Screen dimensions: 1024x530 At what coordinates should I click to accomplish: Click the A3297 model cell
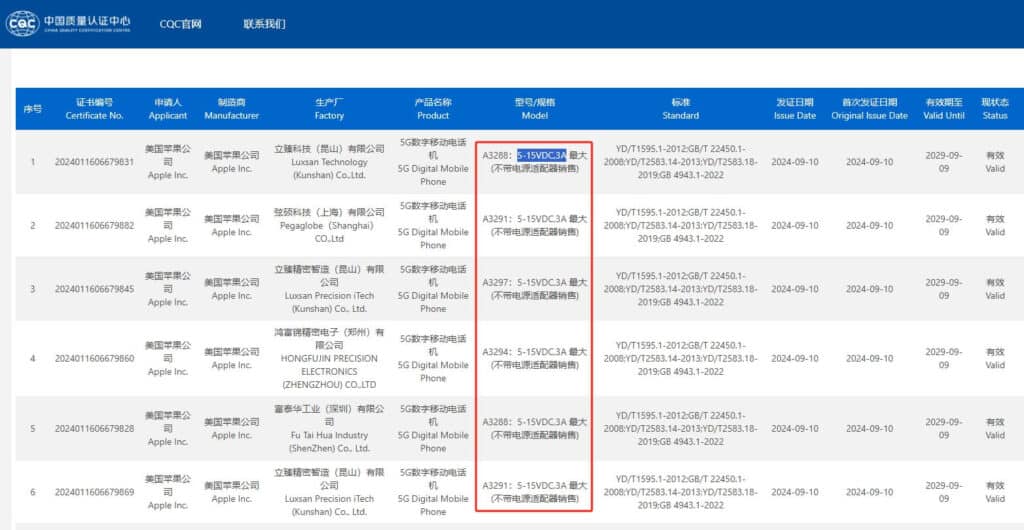(534, 288)
